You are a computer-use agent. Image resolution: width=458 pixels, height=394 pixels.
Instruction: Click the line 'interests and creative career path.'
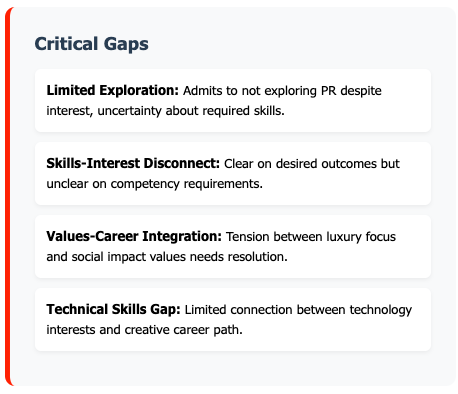pos(144,330)
